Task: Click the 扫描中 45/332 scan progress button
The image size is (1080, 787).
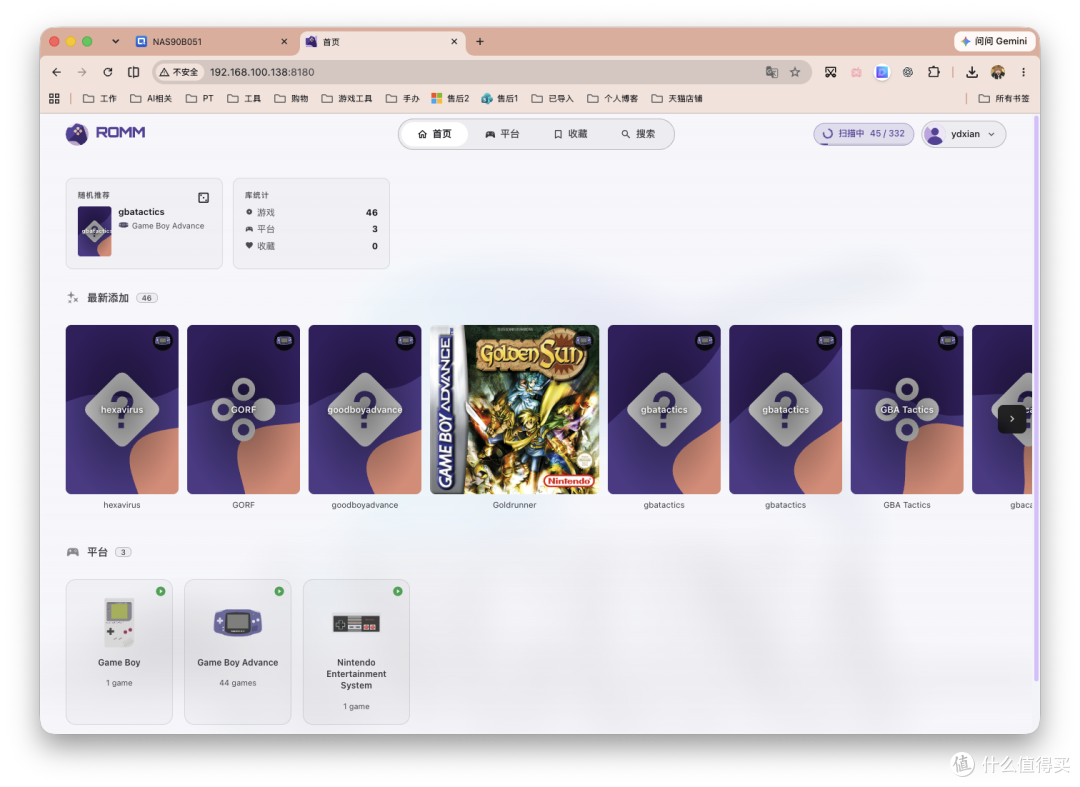Action: click(x=864, y=134)
